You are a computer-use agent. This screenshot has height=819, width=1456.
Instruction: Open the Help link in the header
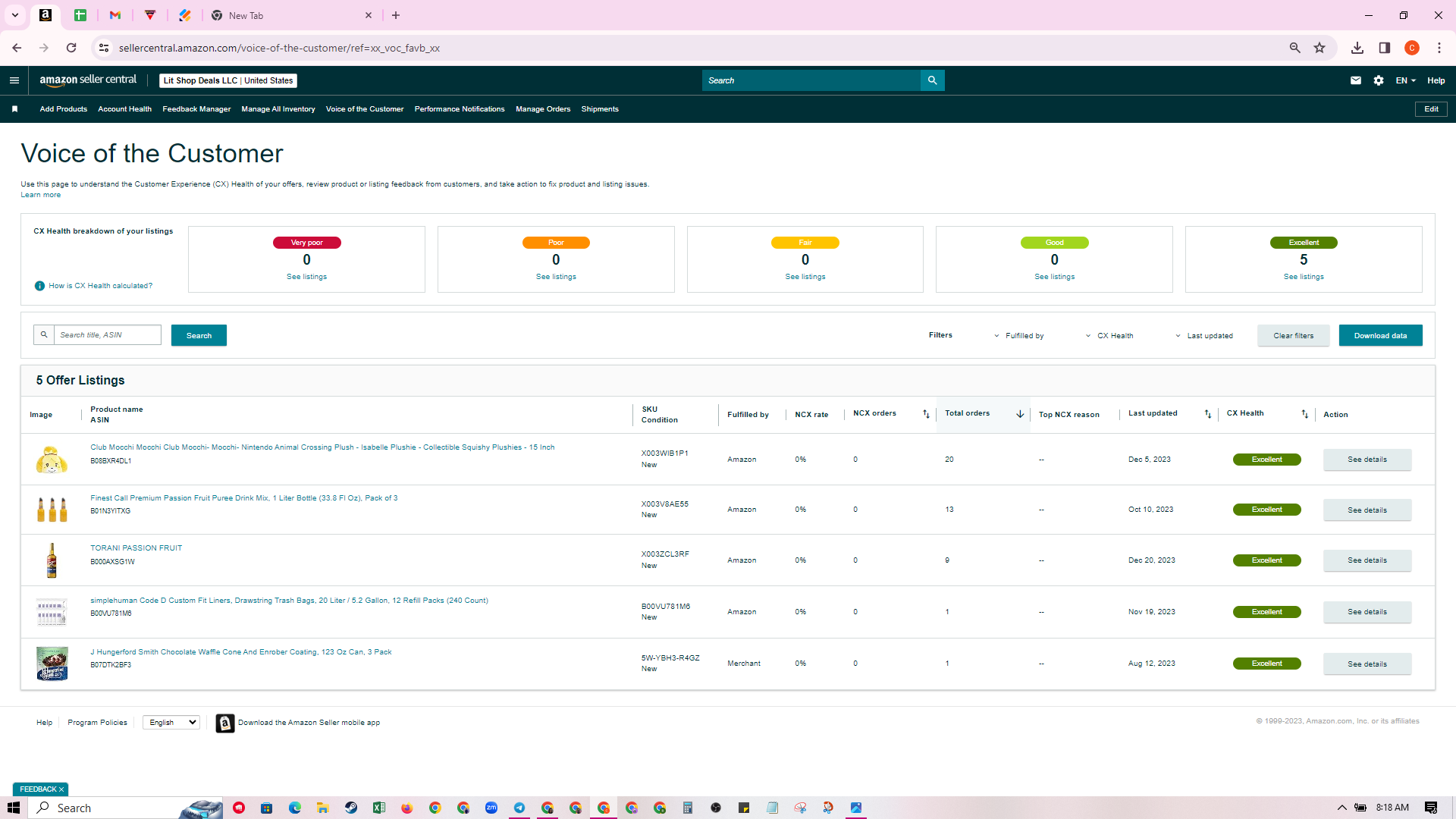click(1436, 80)
